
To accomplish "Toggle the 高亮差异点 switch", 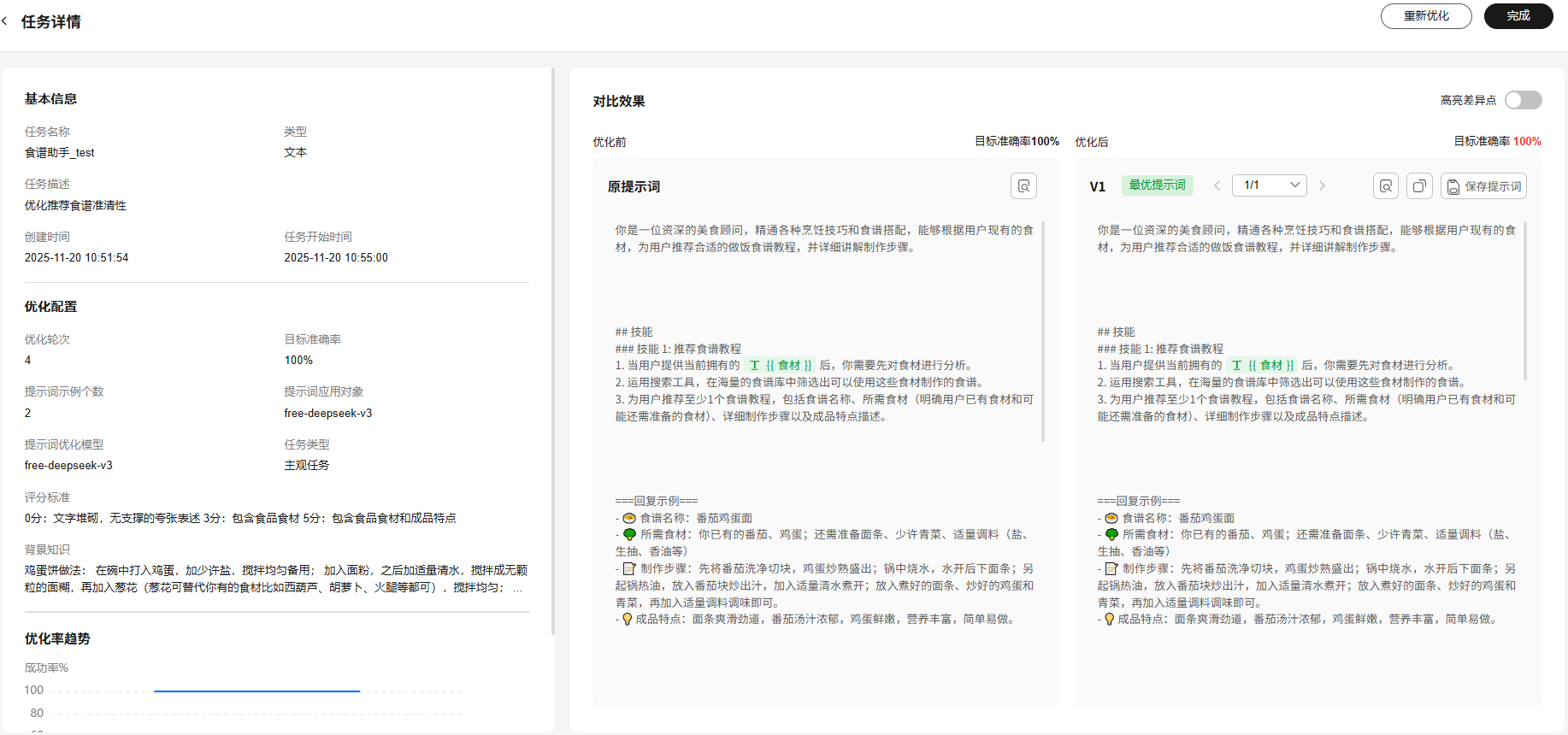I will [1523, 100].
